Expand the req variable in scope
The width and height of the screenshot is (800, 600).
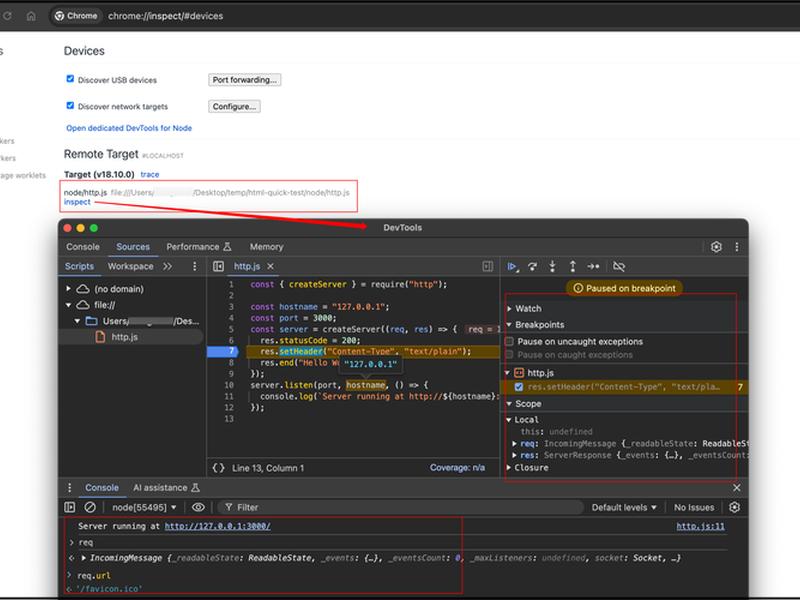[x=514, y=444]
